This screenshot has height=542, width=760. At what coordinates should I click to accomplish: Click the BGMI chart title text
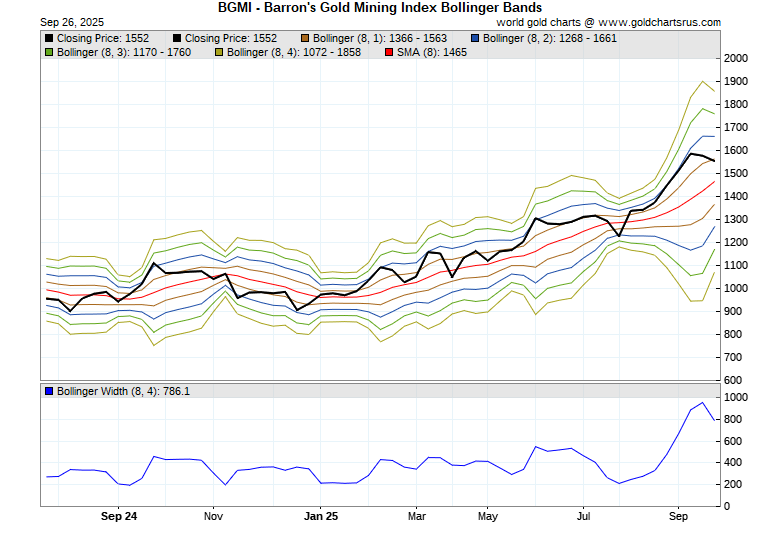[x=379, y=7]
